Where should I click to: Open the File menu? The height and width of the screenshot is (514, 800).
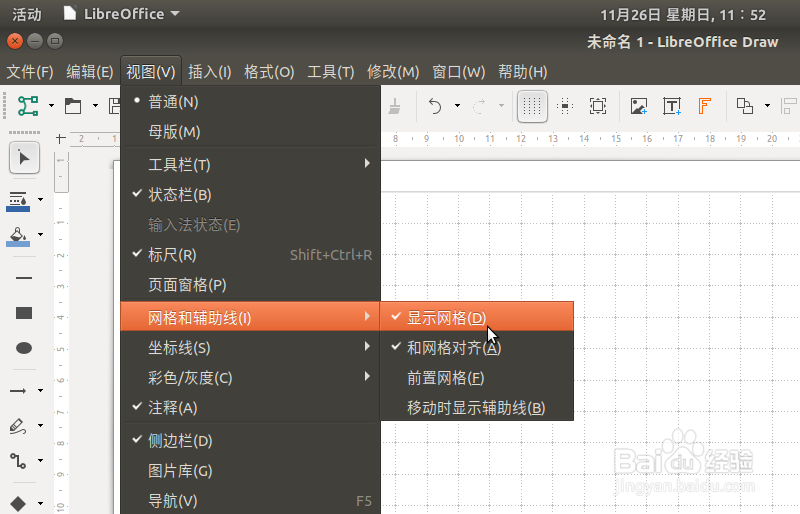(30, 72)
